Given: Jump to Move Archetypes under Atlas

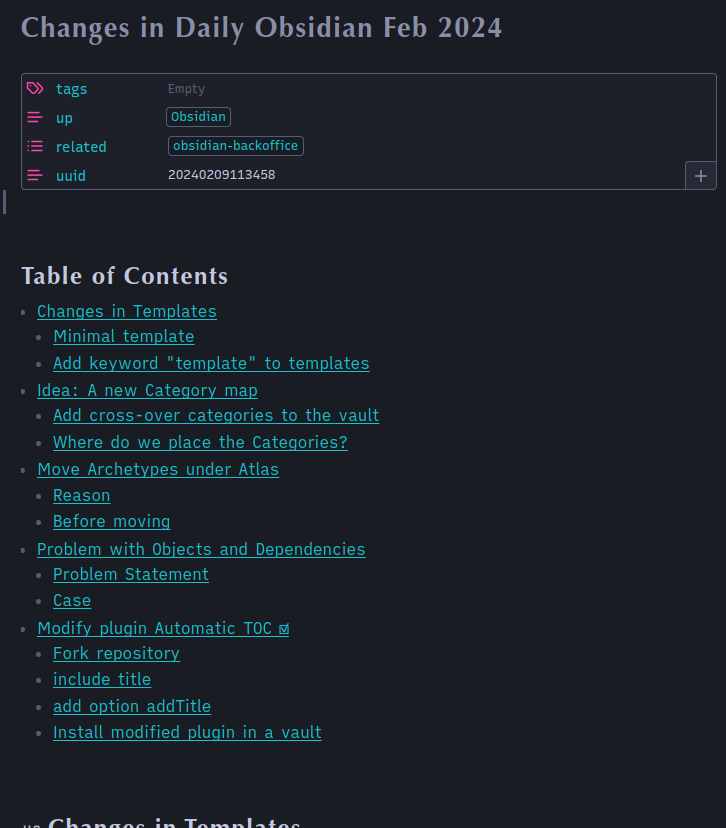Looking at the screenshot, I should click(x=158, y=469).
